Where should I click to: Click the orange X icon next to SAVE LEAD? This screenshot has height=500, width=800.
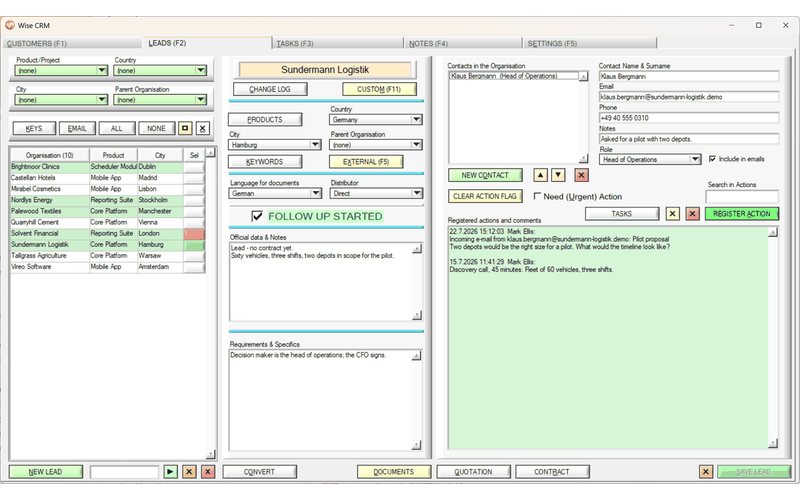tap(706, 471)
